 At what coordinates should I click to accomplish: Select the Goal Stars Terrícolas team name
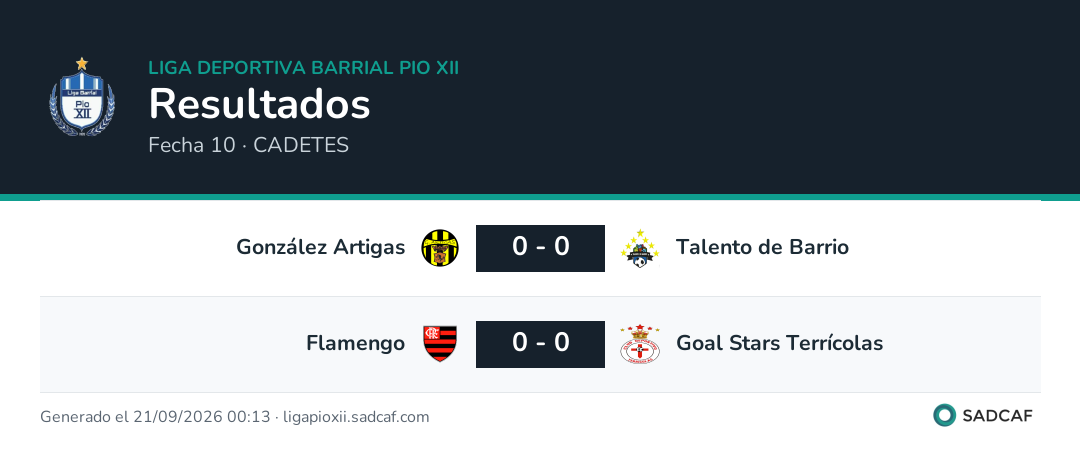click(x=780, y=343)
